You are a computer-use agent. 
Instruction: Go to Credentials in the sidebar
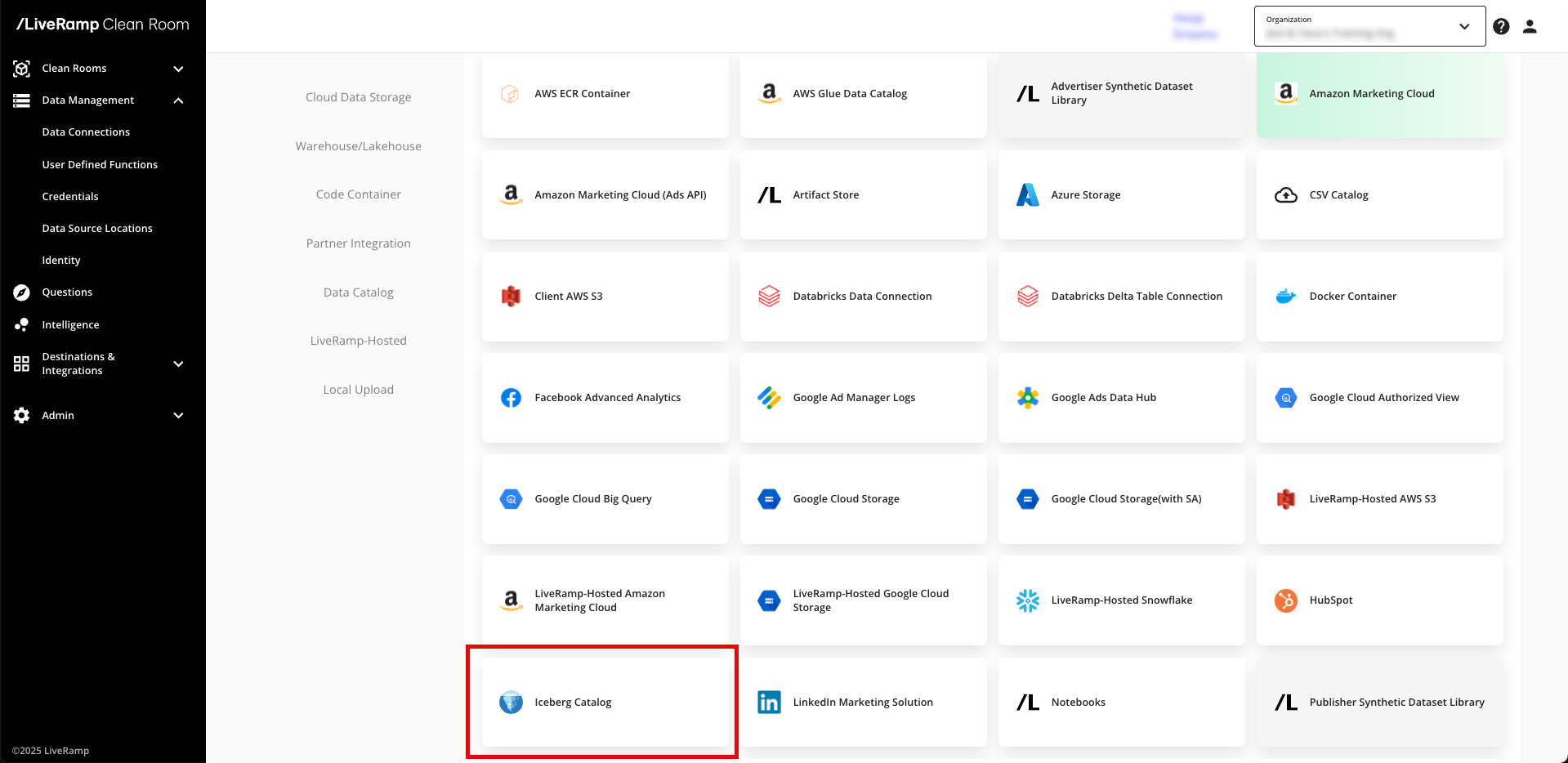tap(70, 197)
